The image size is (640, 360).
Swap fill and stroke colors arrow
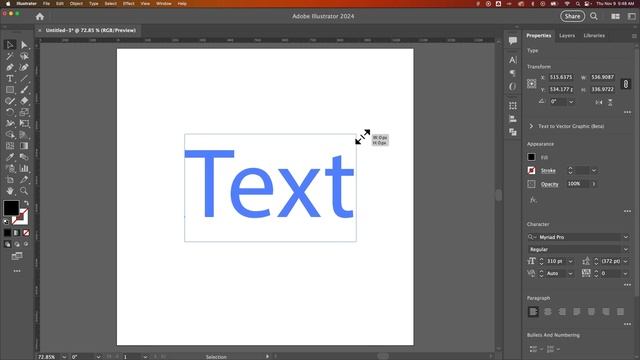(x=26, y=203)
